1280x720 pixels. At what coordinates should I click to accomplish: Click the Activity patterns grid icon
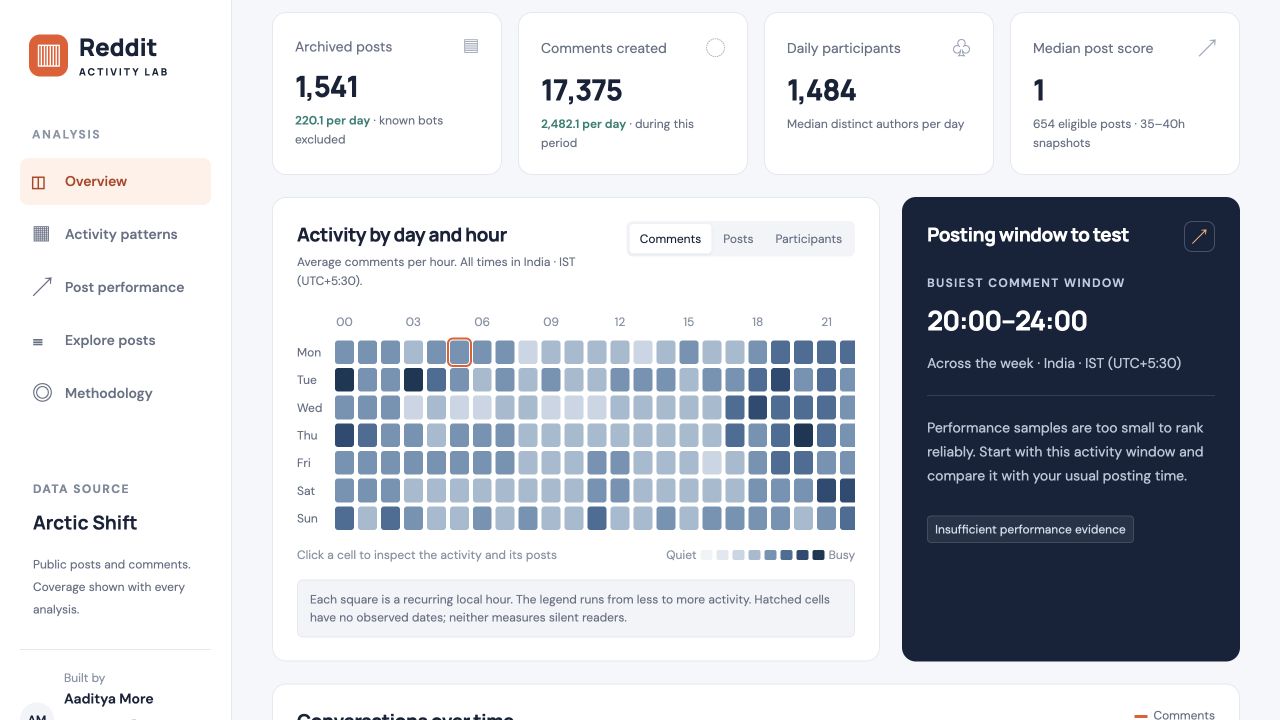(x=41, y=234)
